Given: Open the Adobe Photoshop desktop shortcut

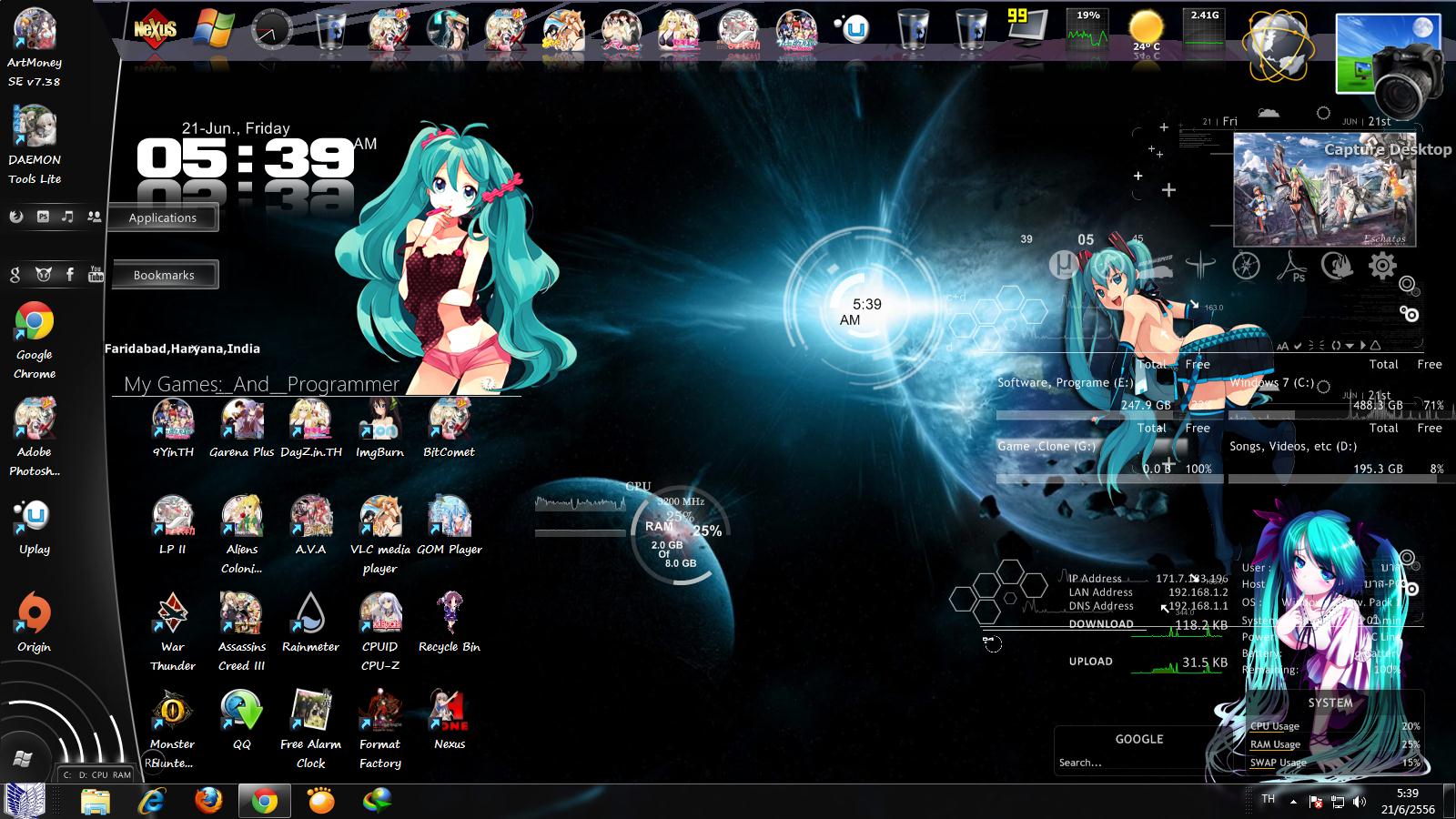Looking at the screenshot, I should pos(35,438).
